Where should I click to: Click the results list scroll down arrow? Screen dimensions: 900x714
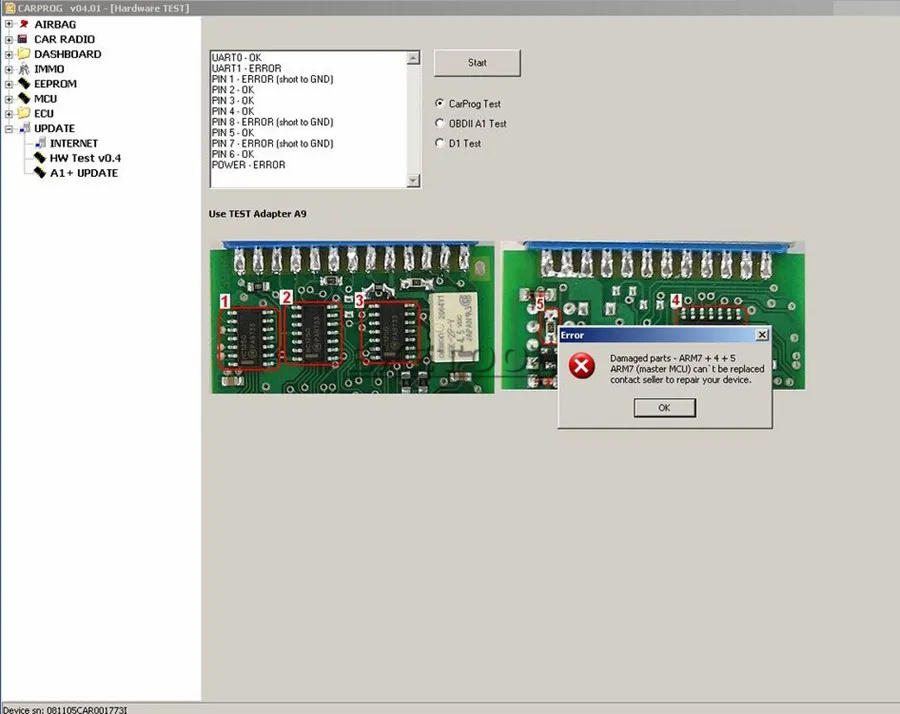point(413,181)
